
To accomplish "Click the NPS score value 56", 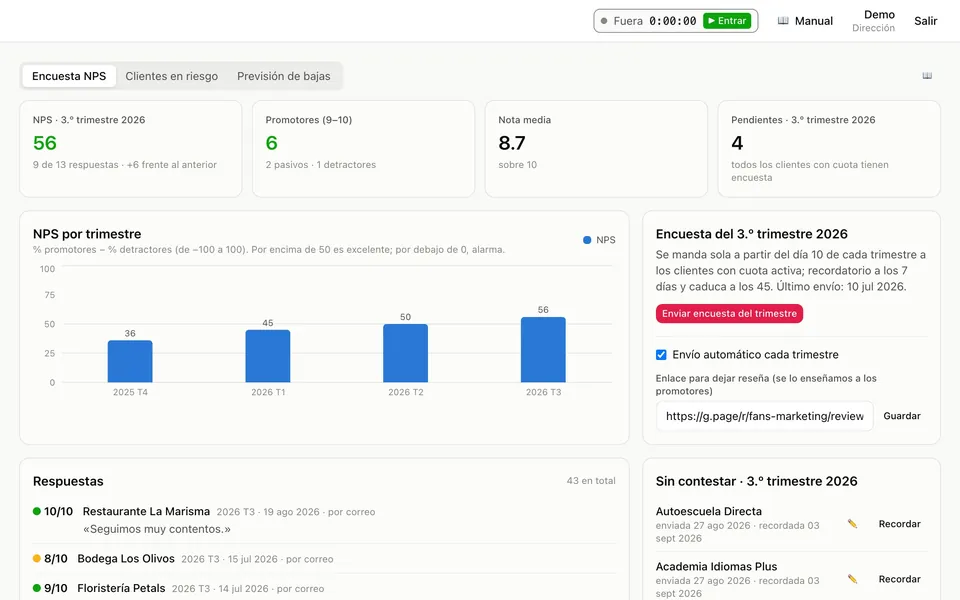I will pyautogui.click(x=45, y=143).
